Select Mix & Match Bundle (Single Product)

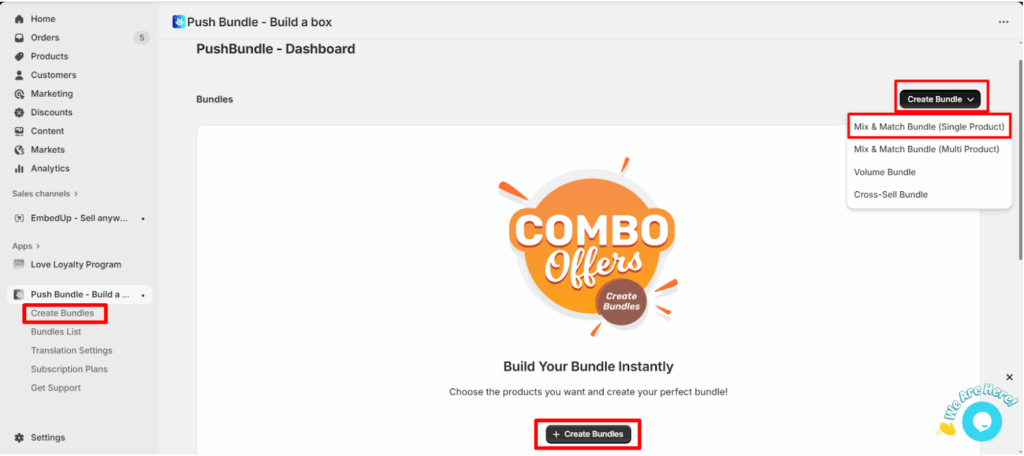[x=928, y=127]
